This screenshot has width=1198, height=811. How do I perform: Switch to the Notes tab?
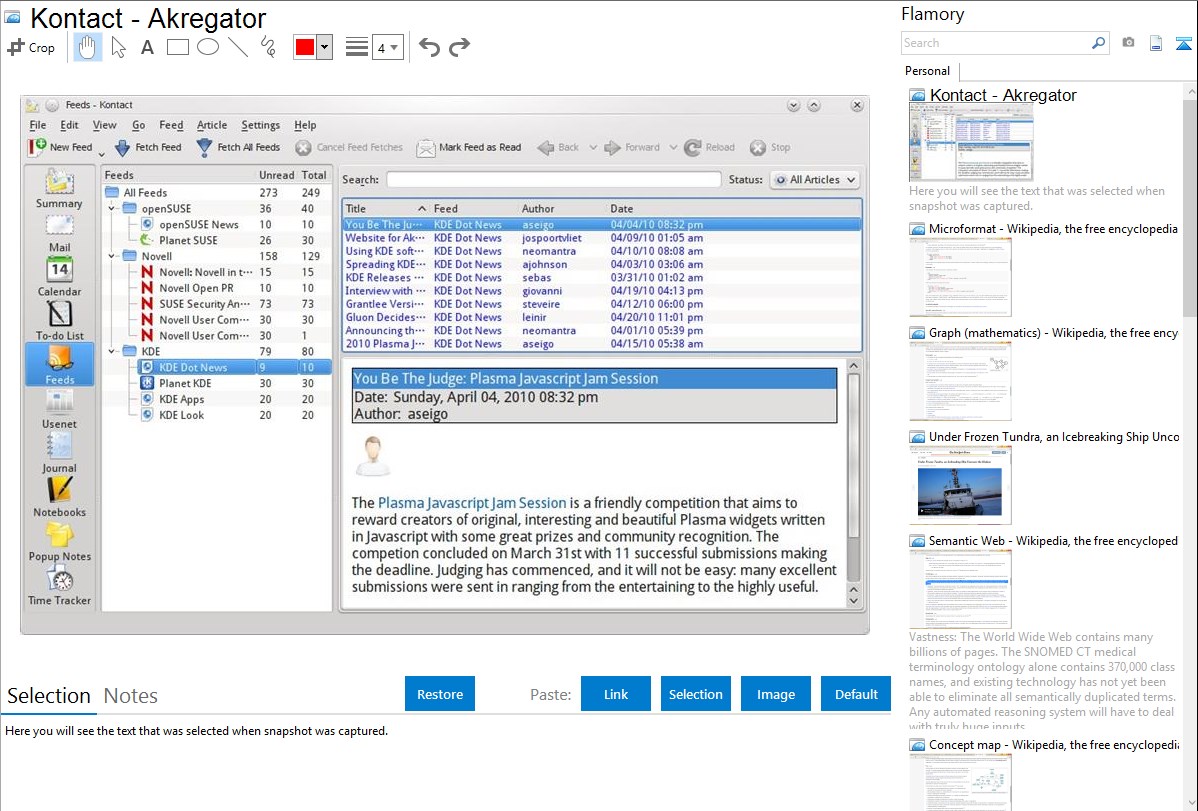tap(131, 696)
